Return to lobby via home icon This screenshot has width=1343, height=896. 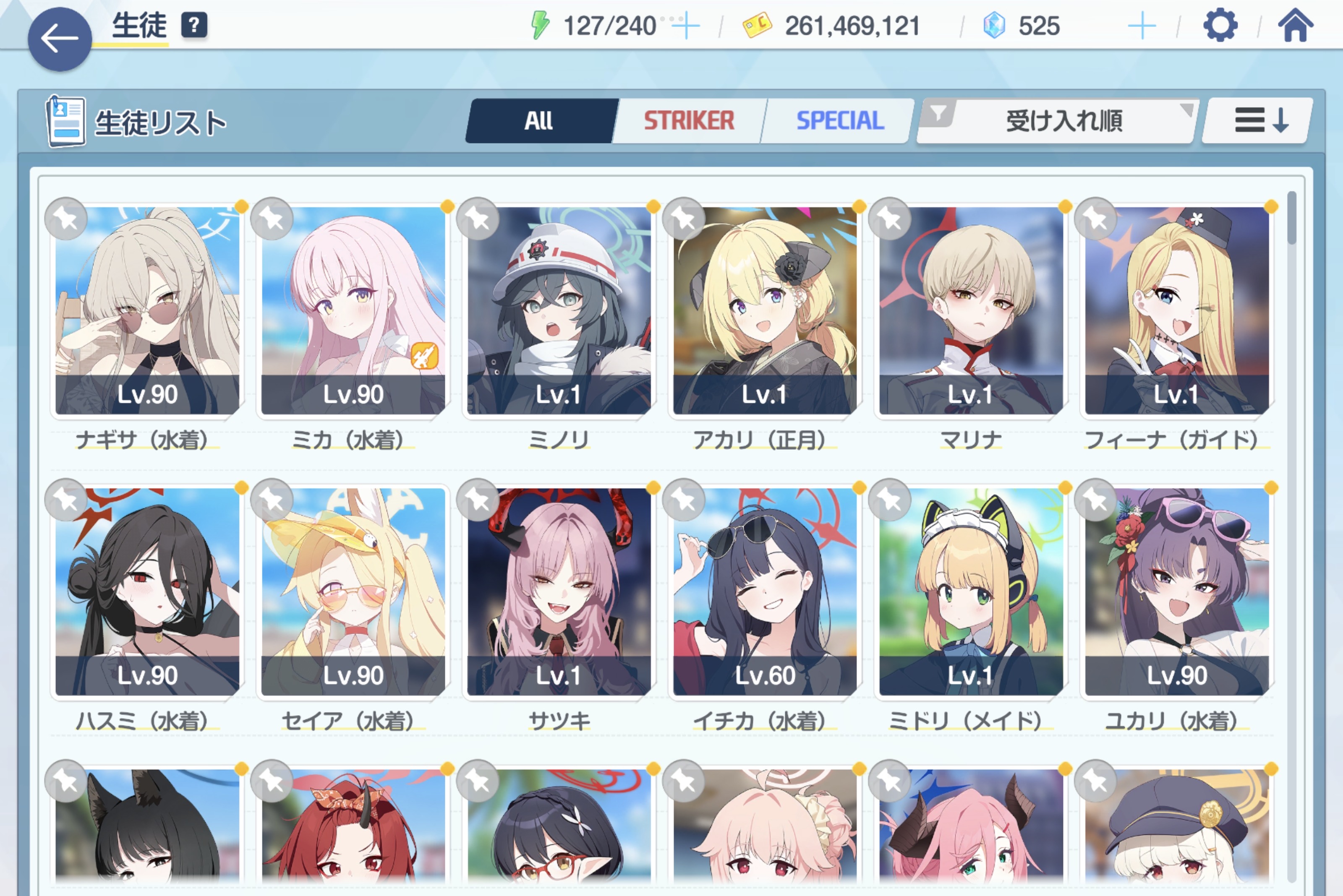(1296, 26)
